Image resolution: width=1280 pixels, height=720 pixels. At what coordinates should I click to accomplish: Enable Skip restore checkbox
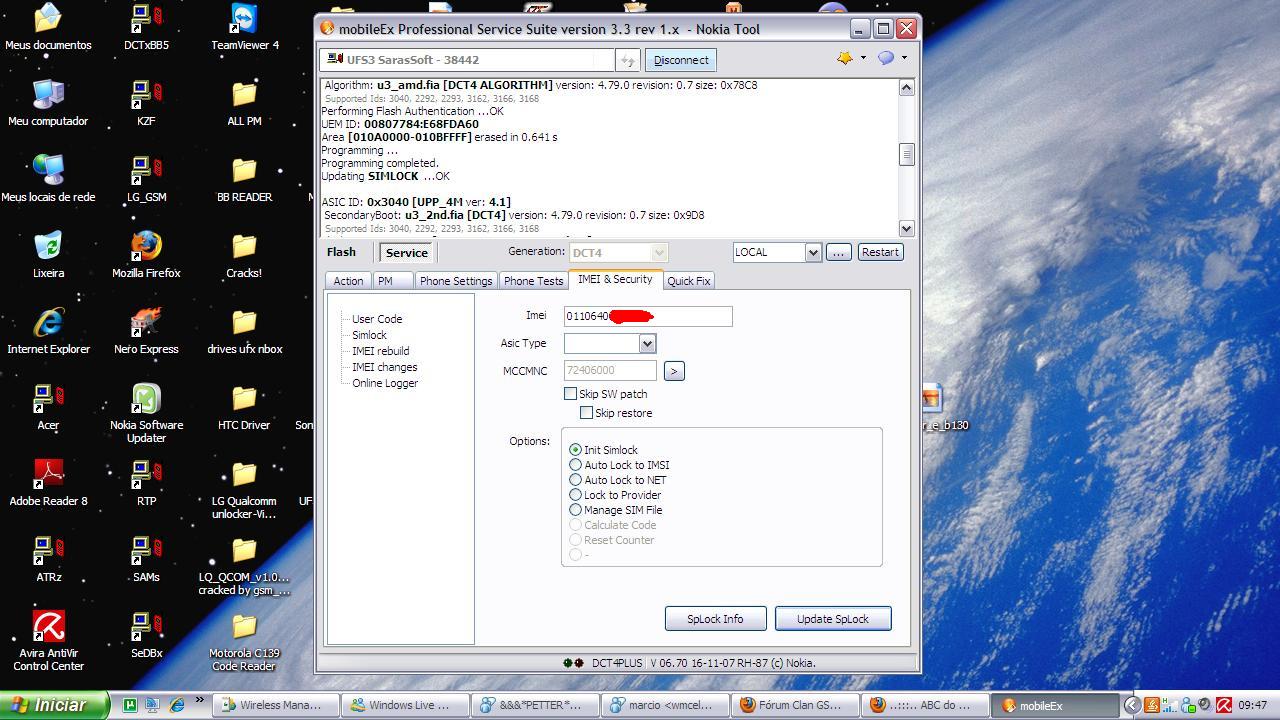coord(586,413)
